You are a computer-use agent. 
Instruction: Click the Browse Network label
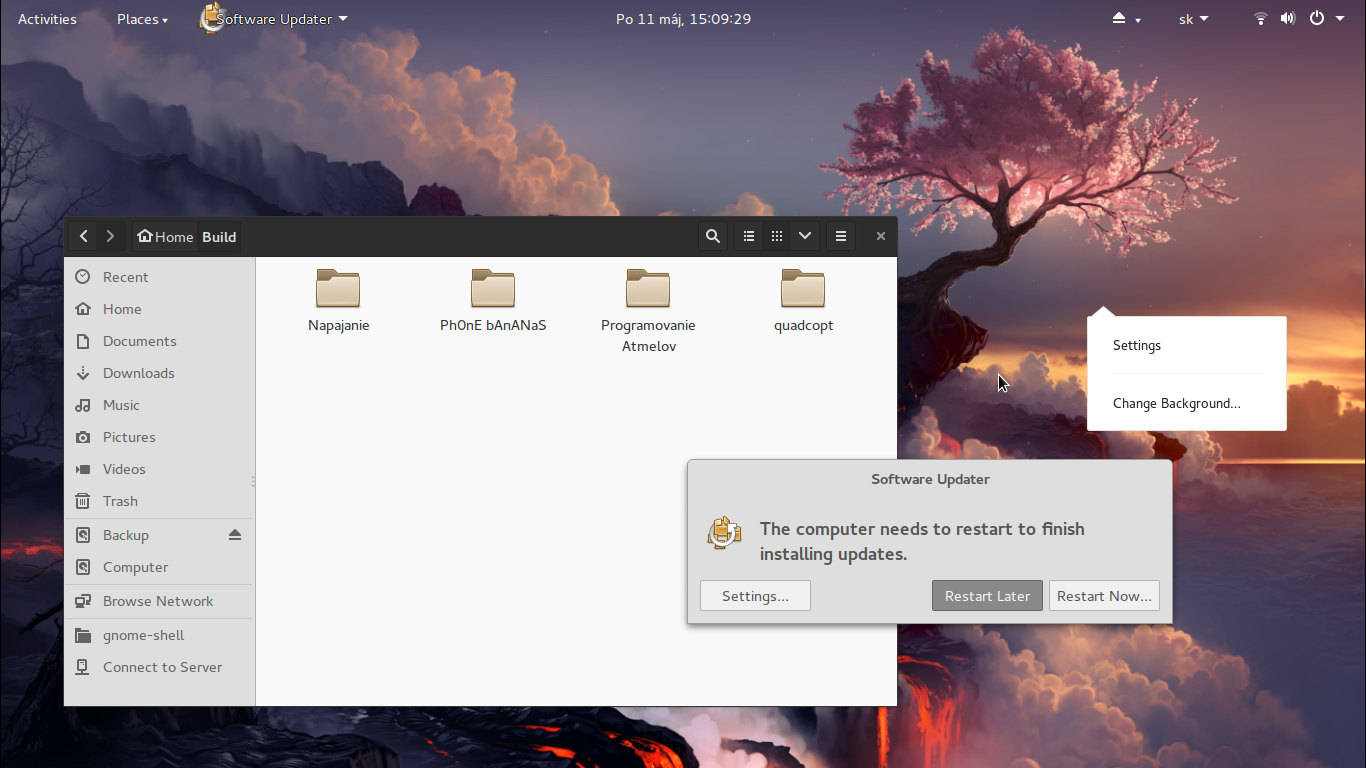click(158, 601)
